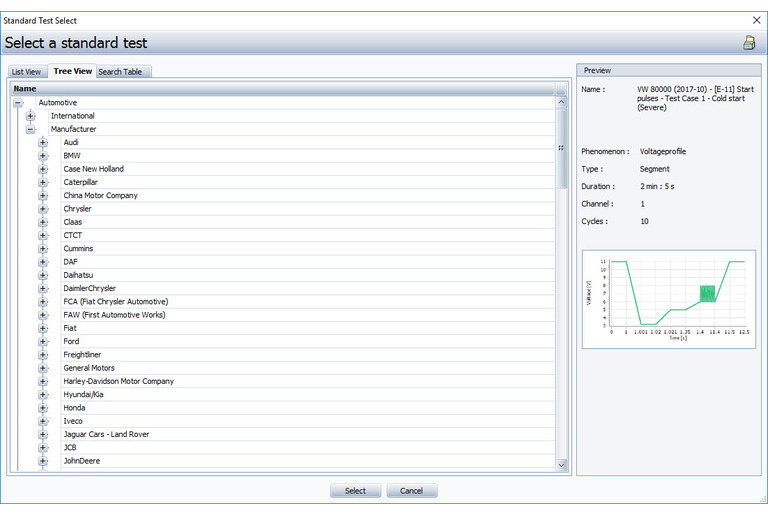
Task: Click the tree scrollbar down arrow
Action: pos(561,465)
